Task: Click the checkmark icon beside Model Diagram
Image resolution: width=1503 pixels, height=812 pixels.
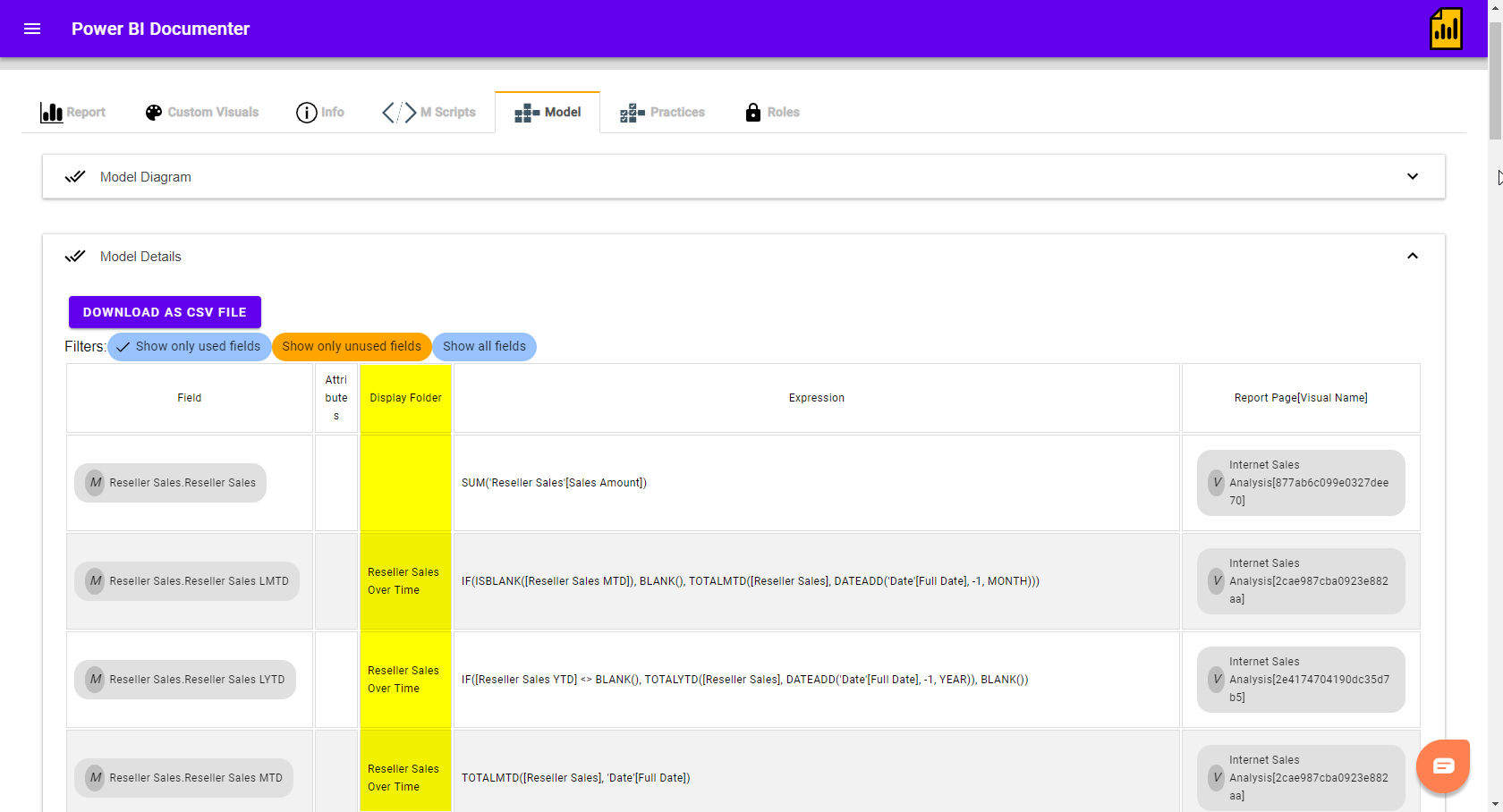Action: coord(75,176)
